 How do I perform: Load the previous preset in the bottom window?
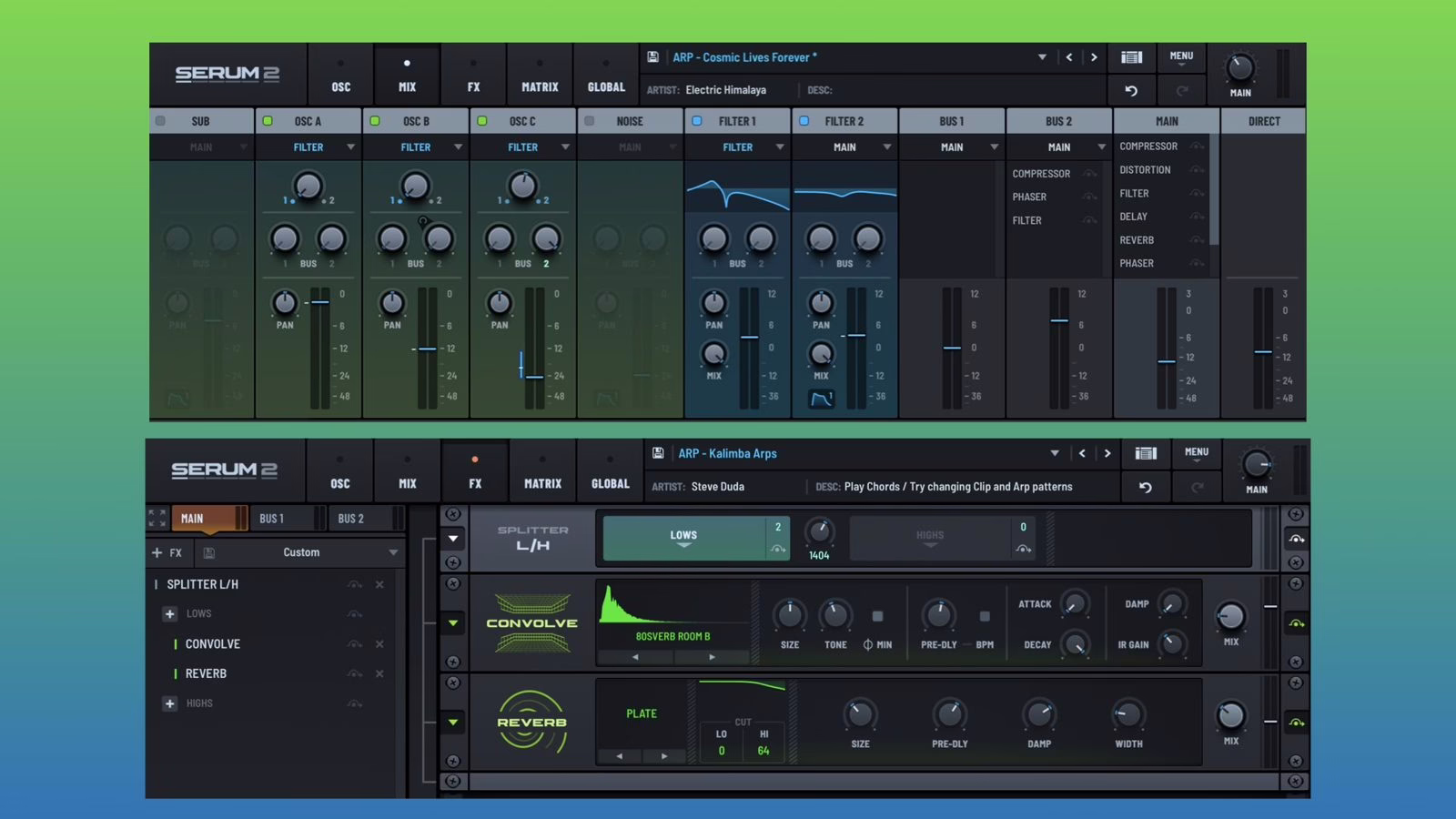point(1082,453)
